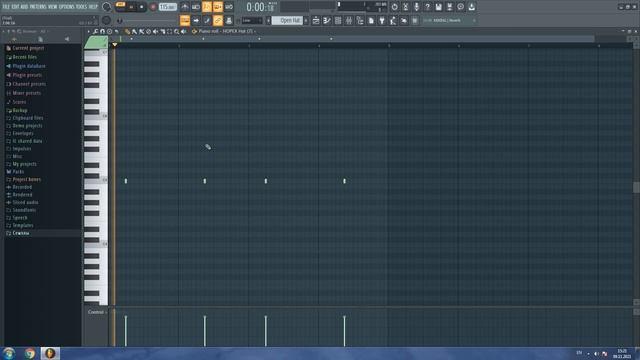Click next pattern arrow right of Open Hat
Viewport: 640px width, 360px height.
306,20
